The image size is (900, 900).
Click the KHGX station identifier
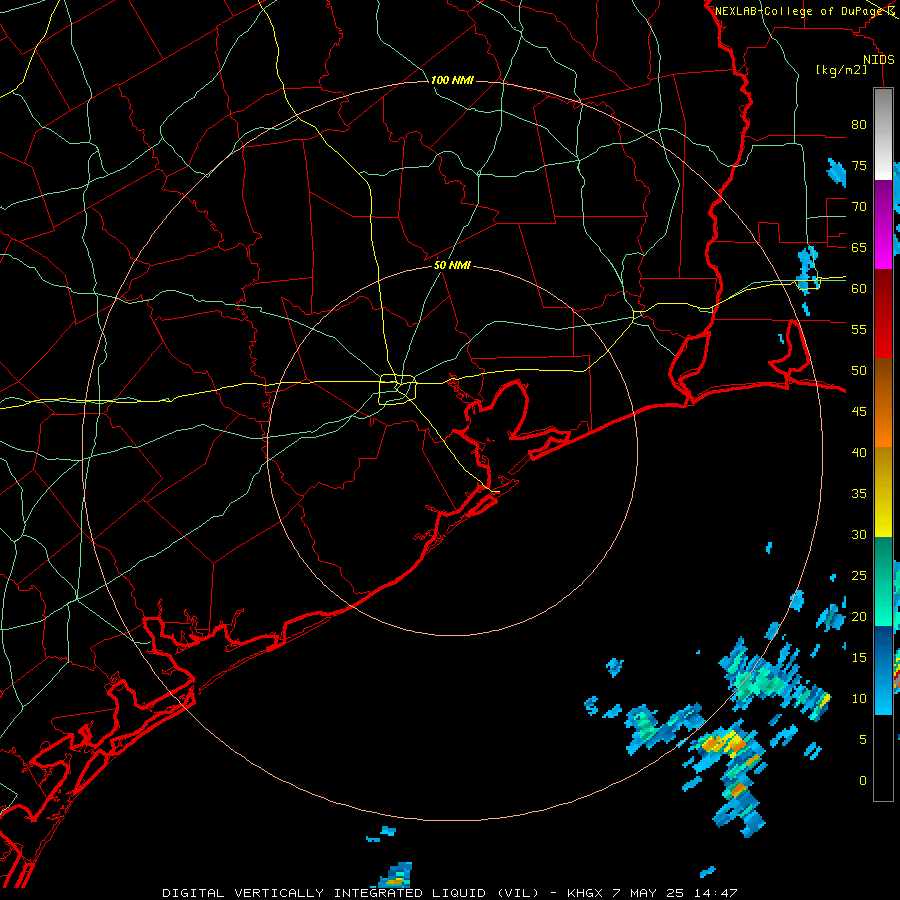pos(587,893)
